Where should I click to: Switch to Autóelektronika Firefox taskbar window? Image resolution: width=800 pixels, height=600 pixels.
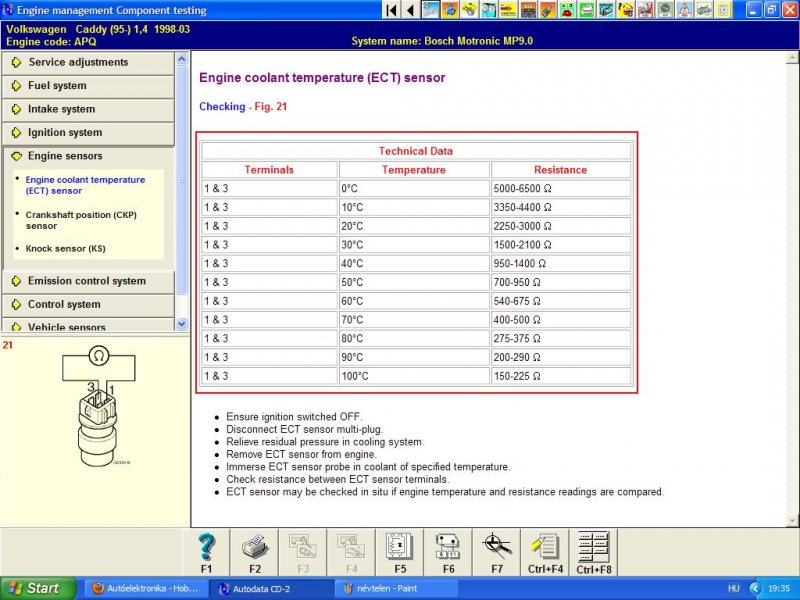(145, 588)
